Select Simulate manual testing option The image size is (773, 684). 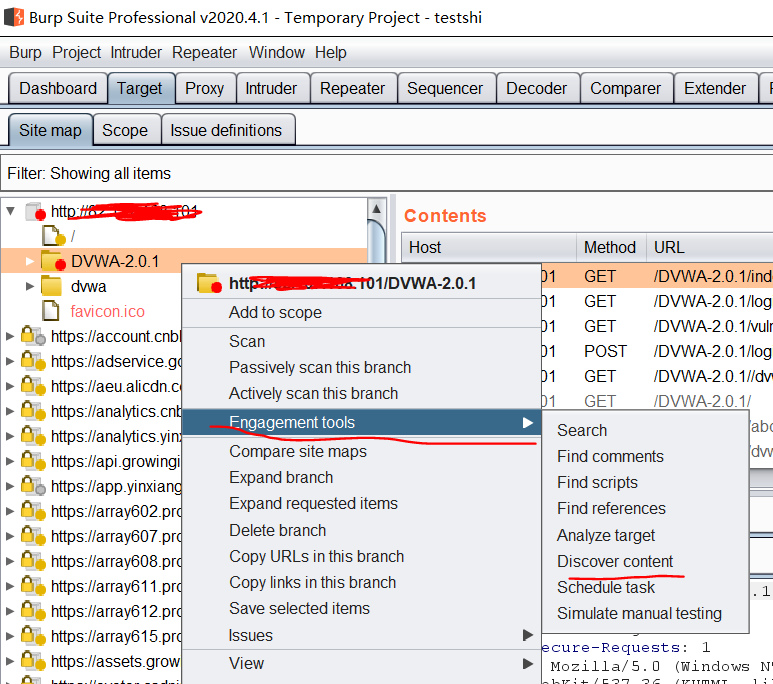point(645,613)
